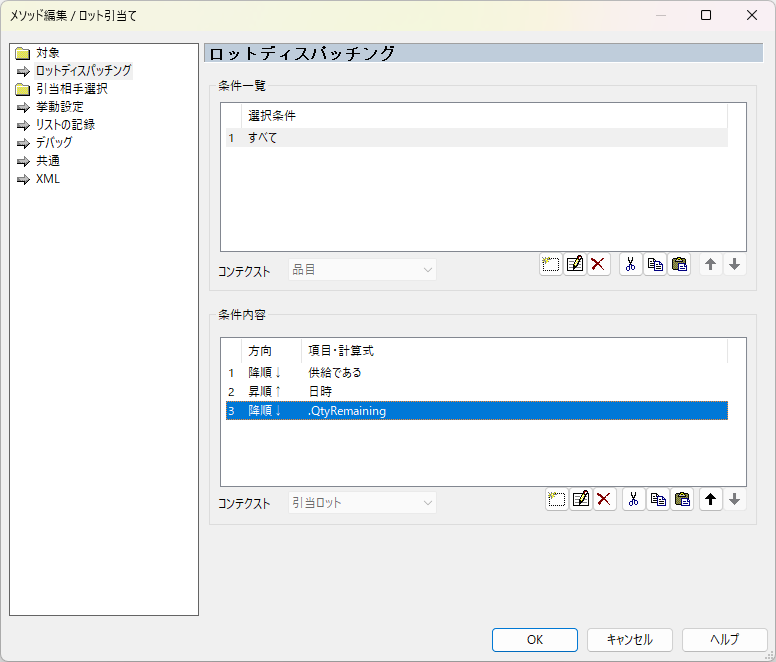
Task: Click the copy icon in 条件内容 toolbar
Action: [x=657, y=500]
